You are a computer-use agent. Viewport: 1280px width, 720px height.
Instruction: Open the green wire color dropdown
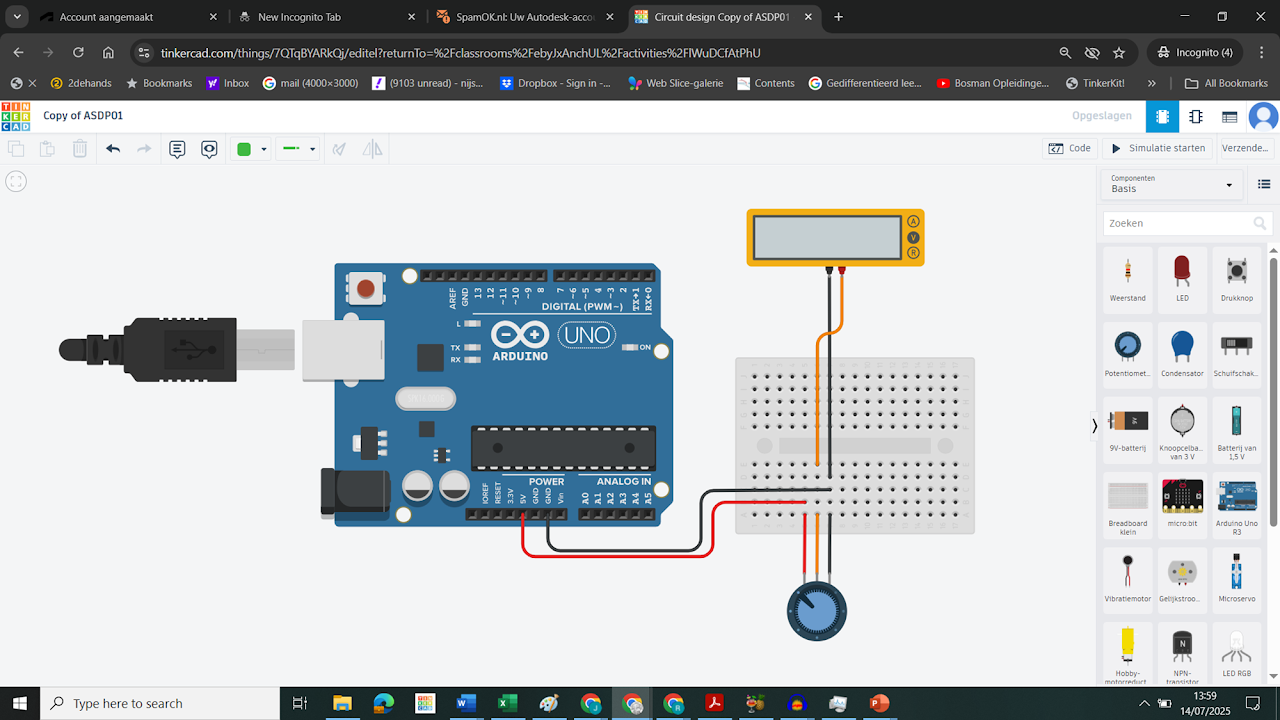(x=251, y=149)
